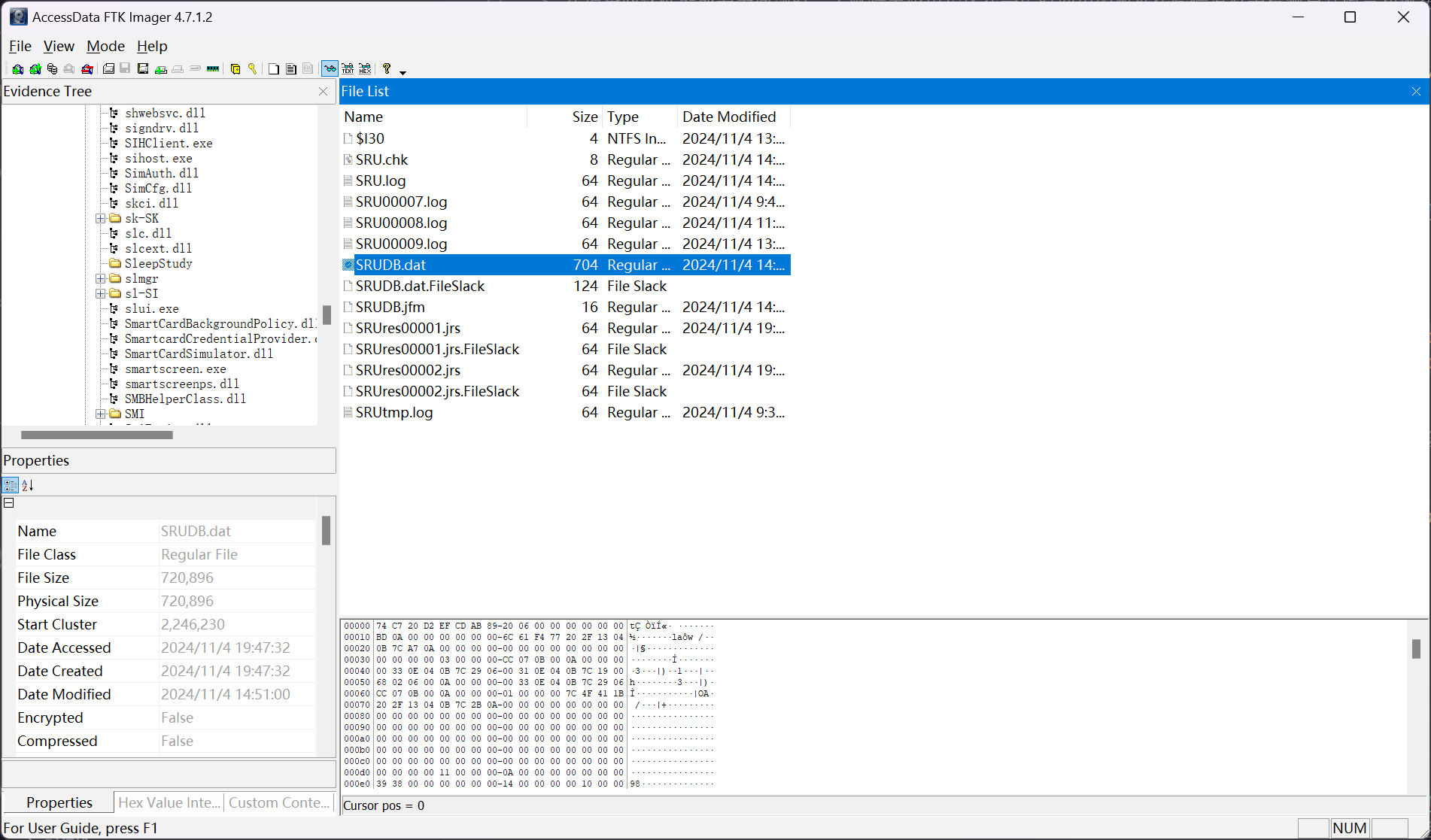Switch to Hex Value Interpreter tab
Image resolution: width=1431 pixels, height=840 pixels.
[x=169, y=802]
